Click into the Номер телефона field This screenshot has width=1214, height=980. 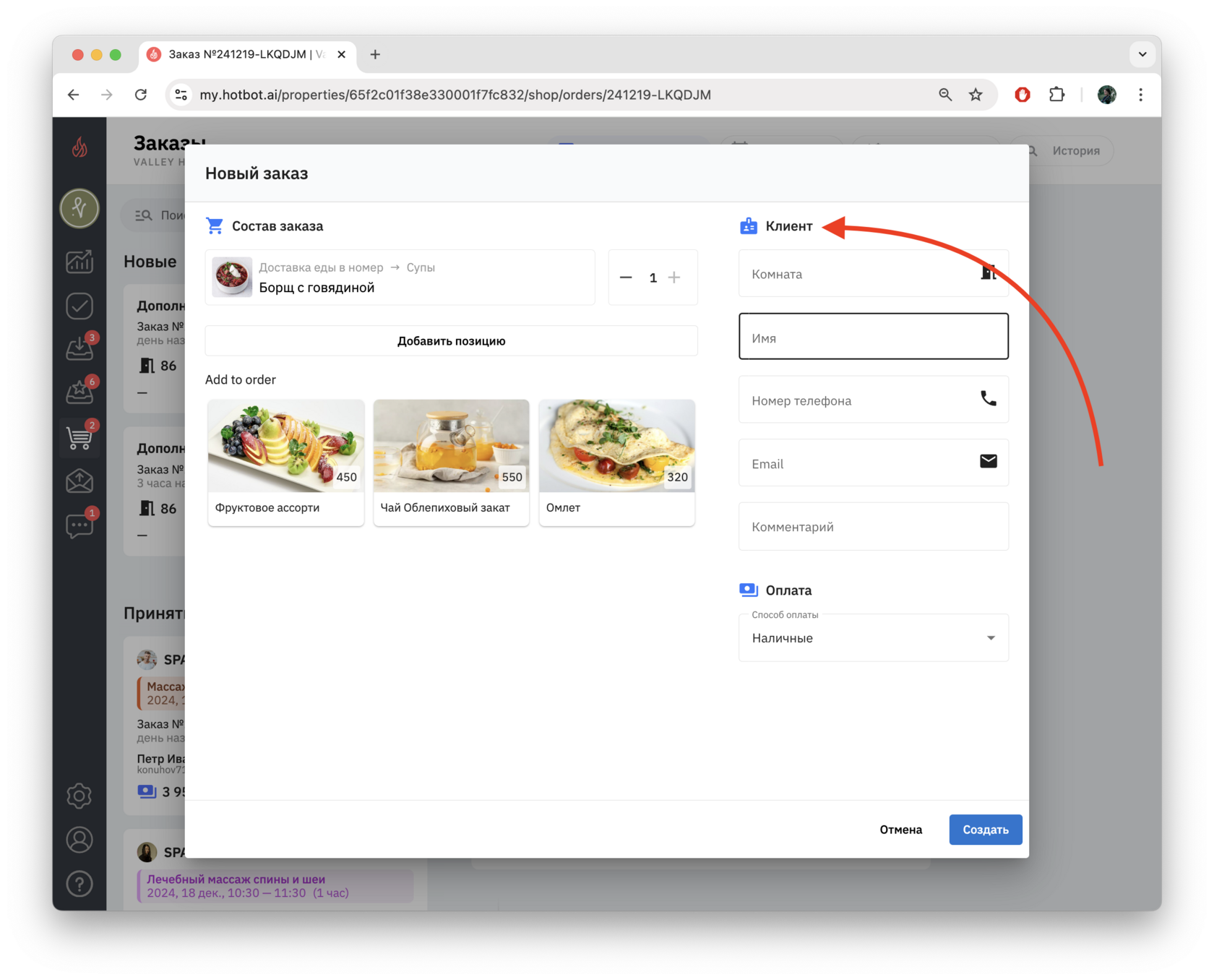[874, 399]
